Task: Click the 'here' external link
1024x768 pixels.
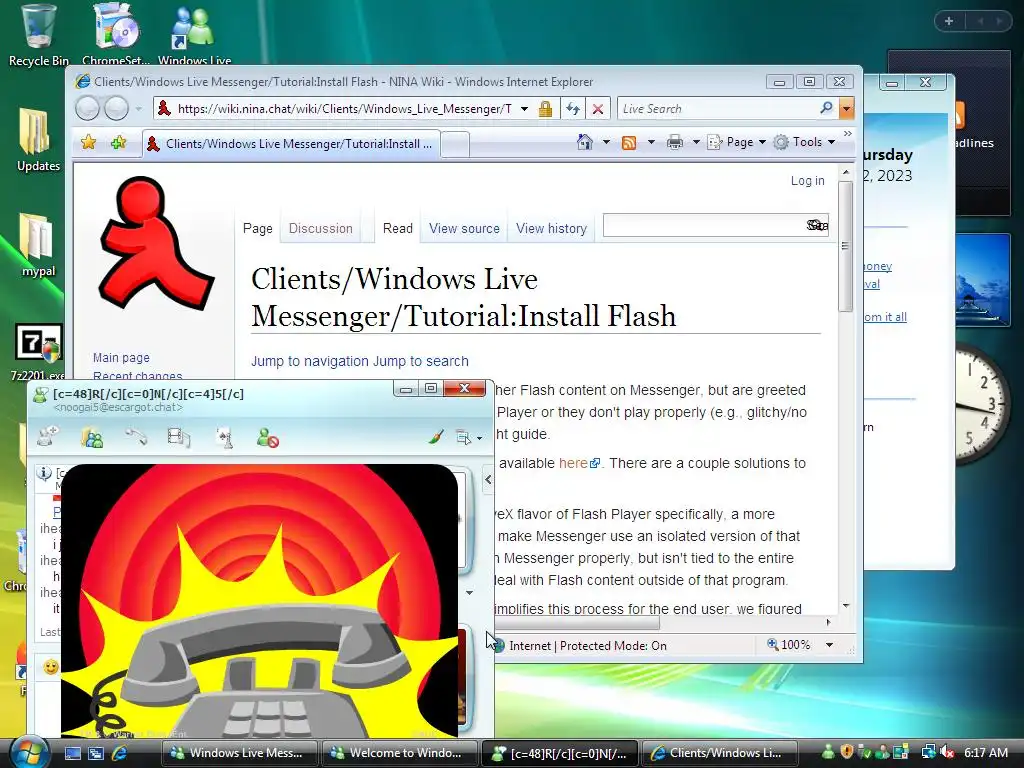Action: click(x=579, y=463)
